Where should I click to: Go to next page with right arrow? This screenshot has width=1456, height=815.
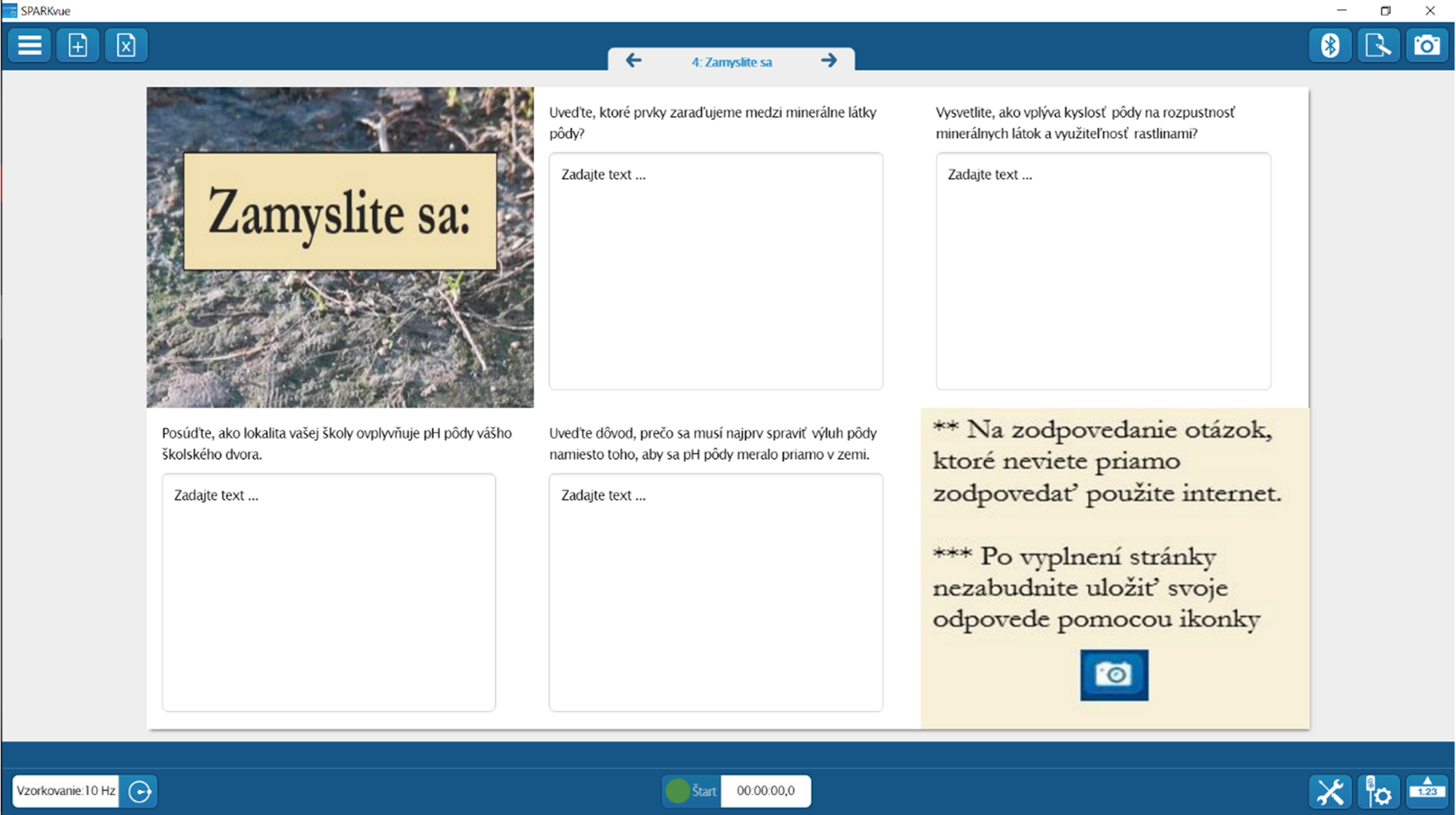829,61
